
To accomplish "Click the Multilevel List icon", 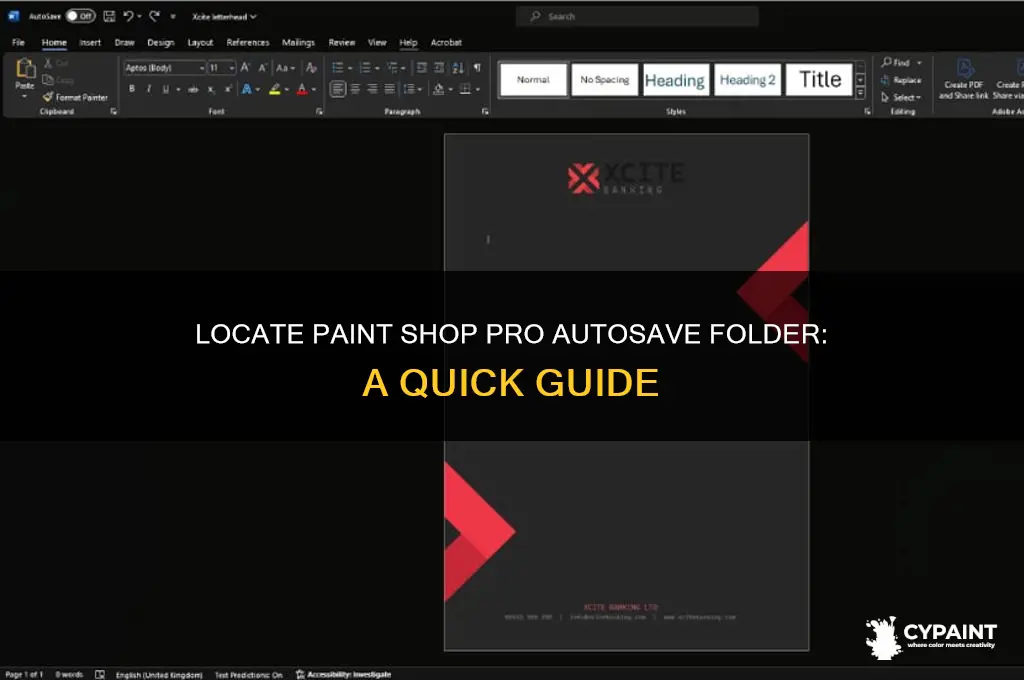I will (392, 67).
